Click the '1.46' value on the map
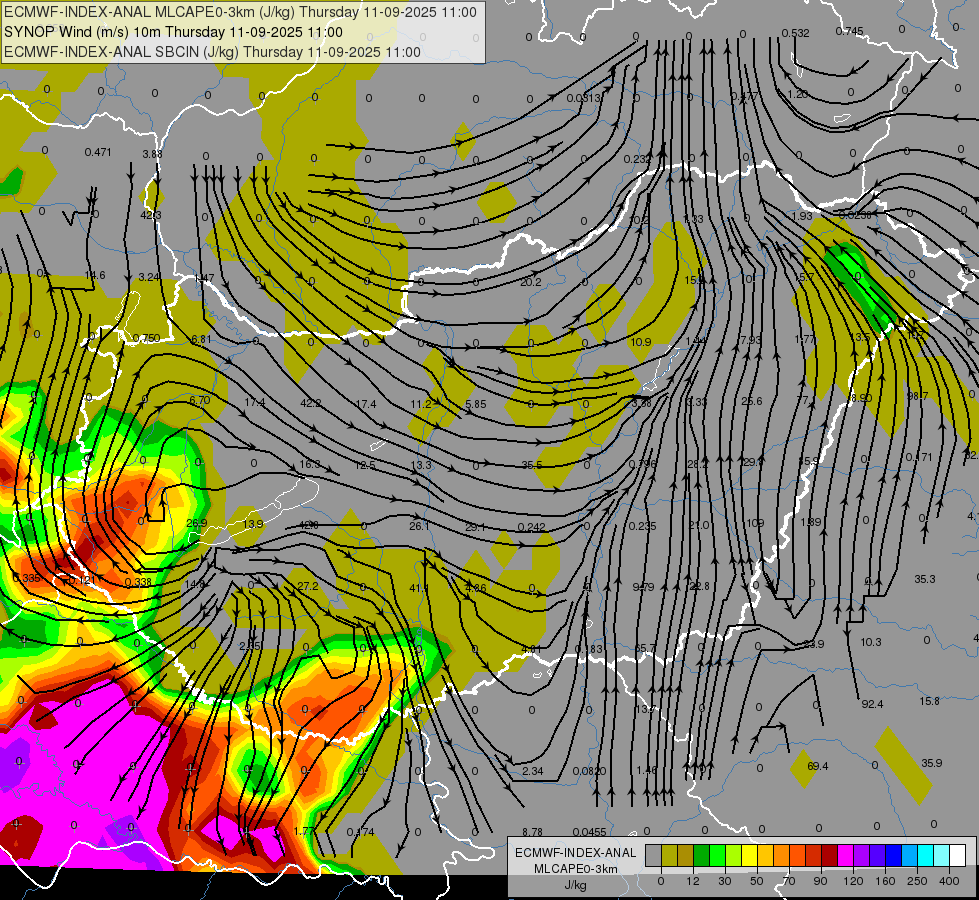 (647, 770)
